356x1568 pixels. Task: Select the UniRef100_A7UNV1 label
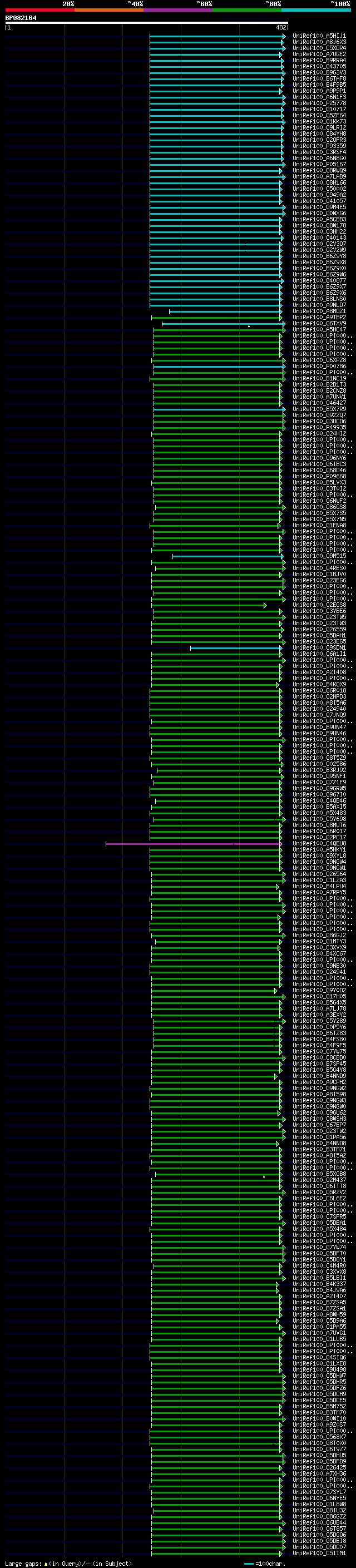(x=319, y=397)
